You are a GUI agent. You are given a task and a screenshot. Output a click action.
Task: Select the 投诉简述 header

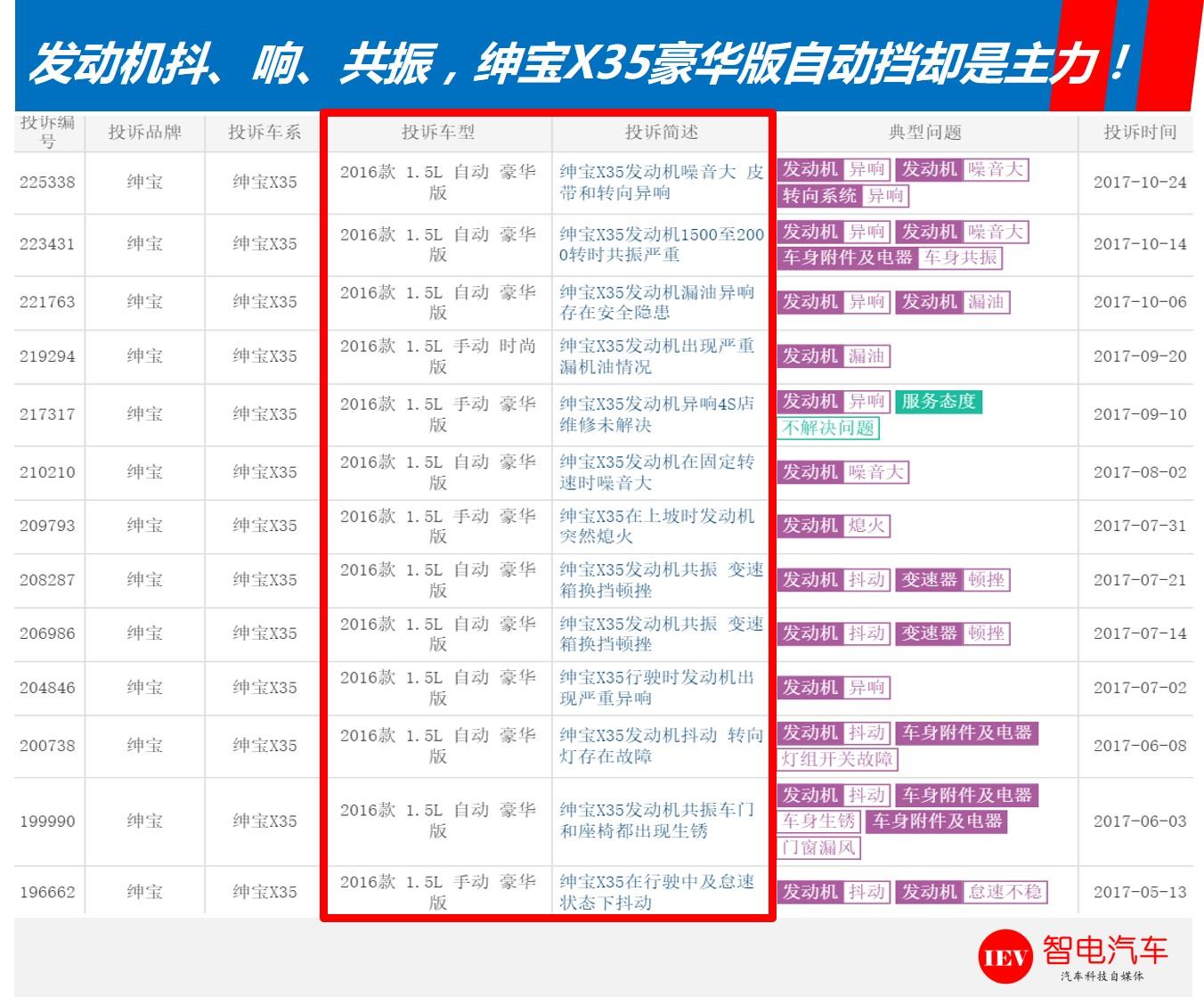click(x=663, y=134)
